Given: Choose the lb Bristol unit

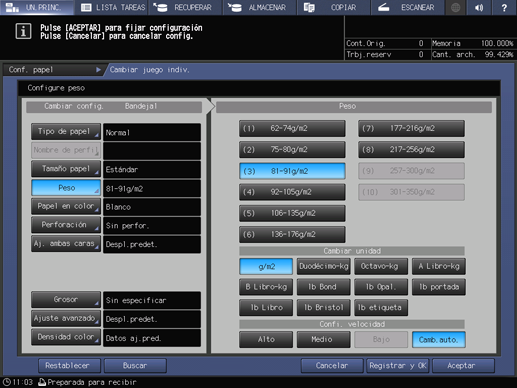Looking at the screenshot, I should 324,308.
